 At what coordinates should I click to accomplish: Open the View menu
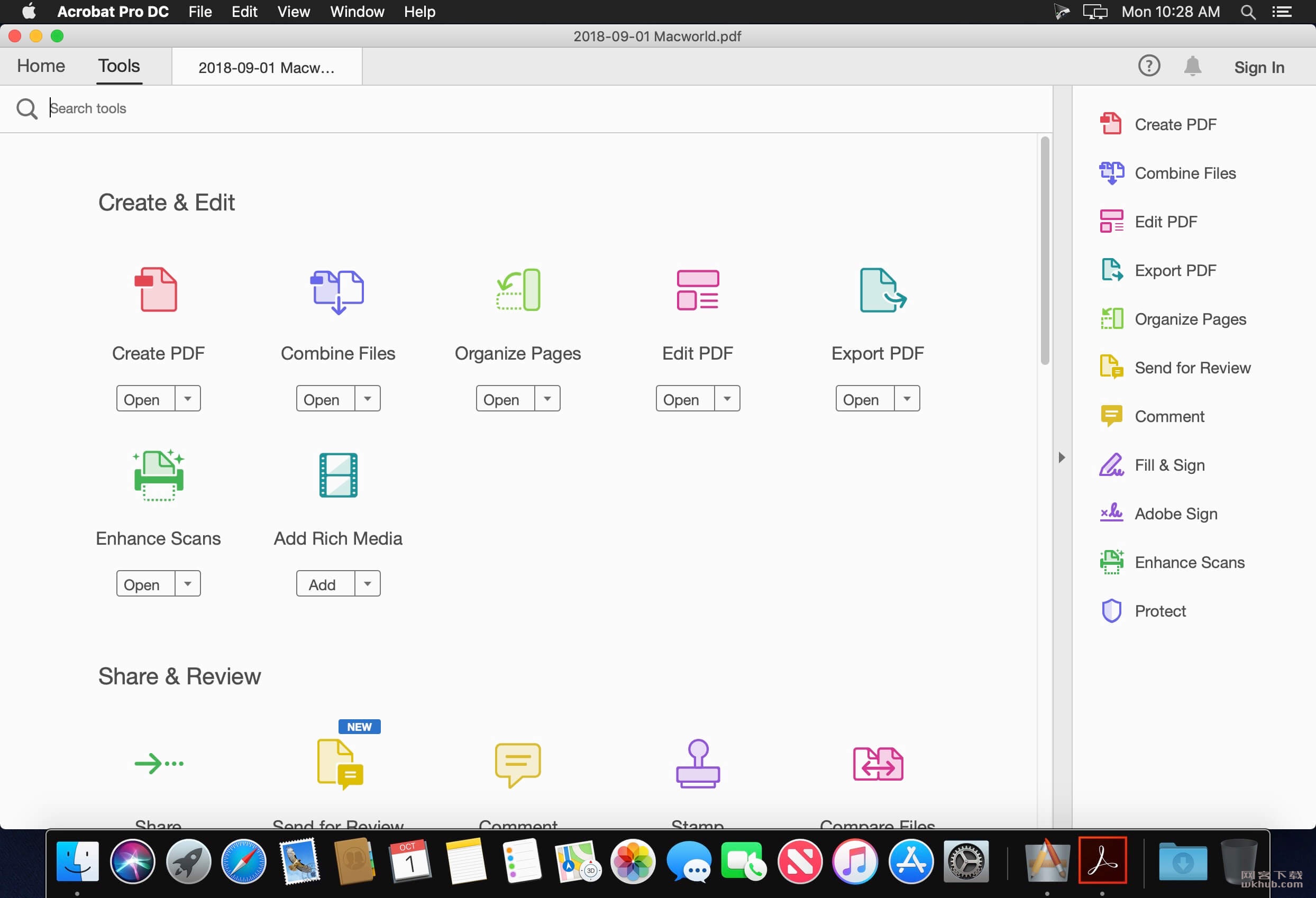tap(294, 12)
